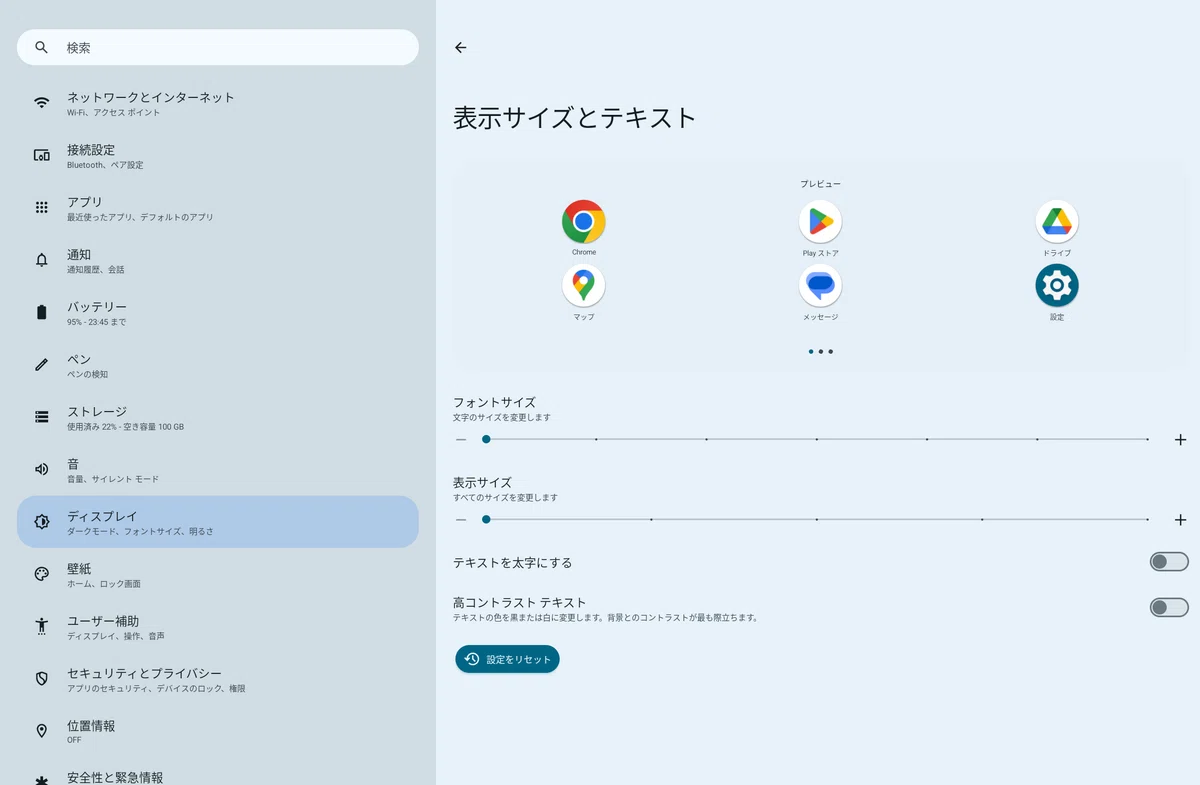The image size is (1200, 785).
Task: Click the connected devices icon
Action: [41, 155]
